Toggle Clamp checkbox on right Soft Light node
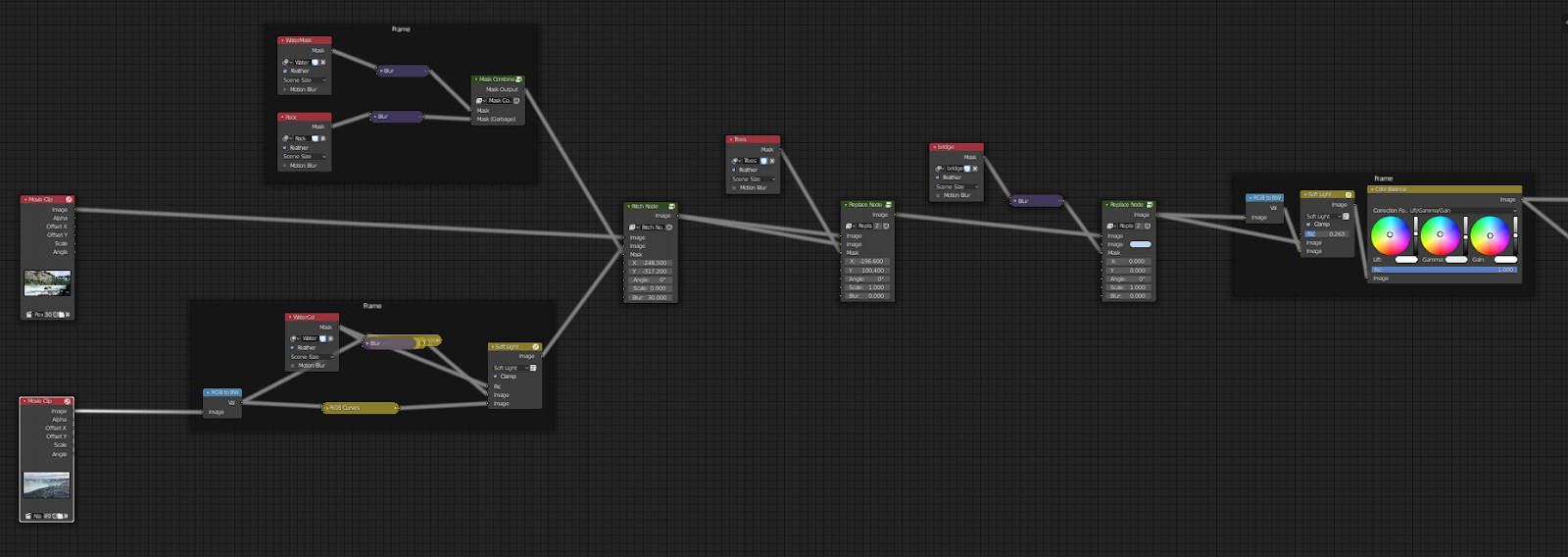The width and height of the screenshot is (1568, 557). [x=1308, y=225]
